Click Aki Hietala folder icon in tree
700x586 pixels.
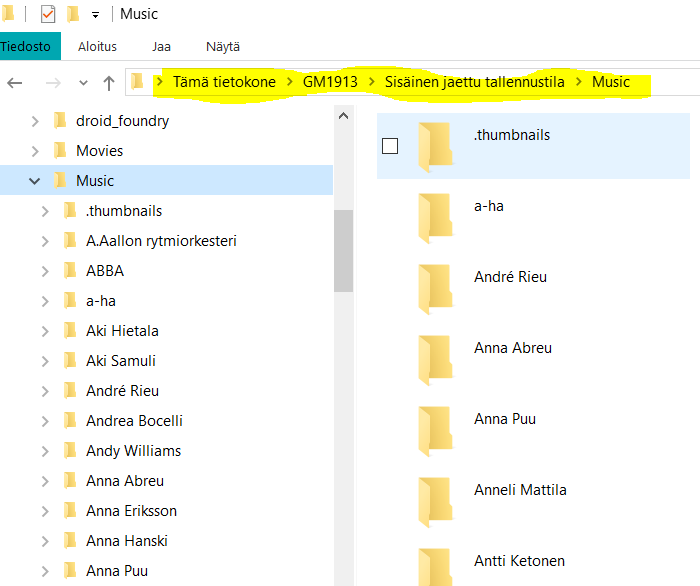(x=70, y=330)
